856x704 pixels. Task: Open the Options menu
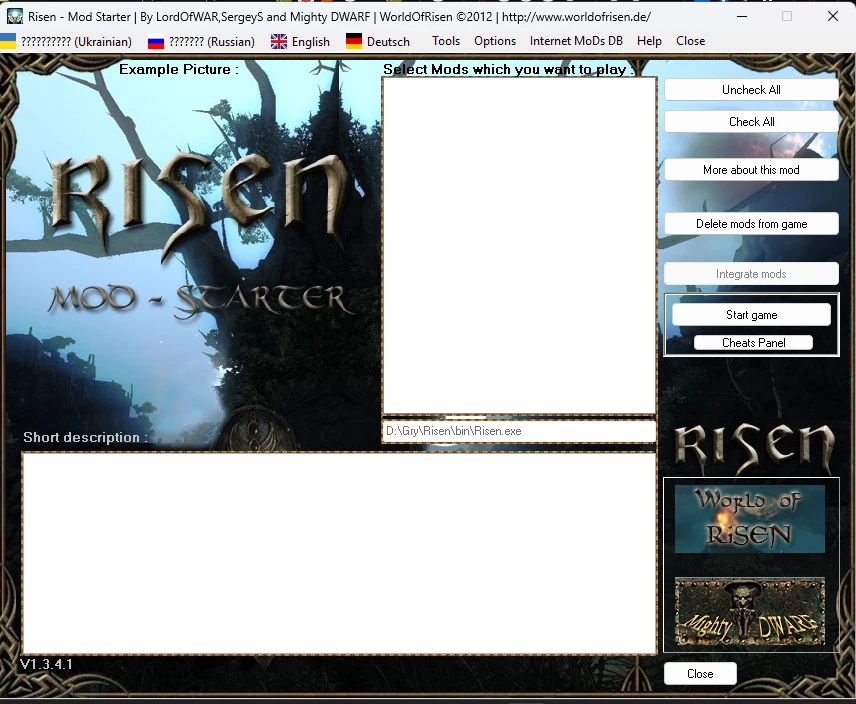click(x=495, y=41)
